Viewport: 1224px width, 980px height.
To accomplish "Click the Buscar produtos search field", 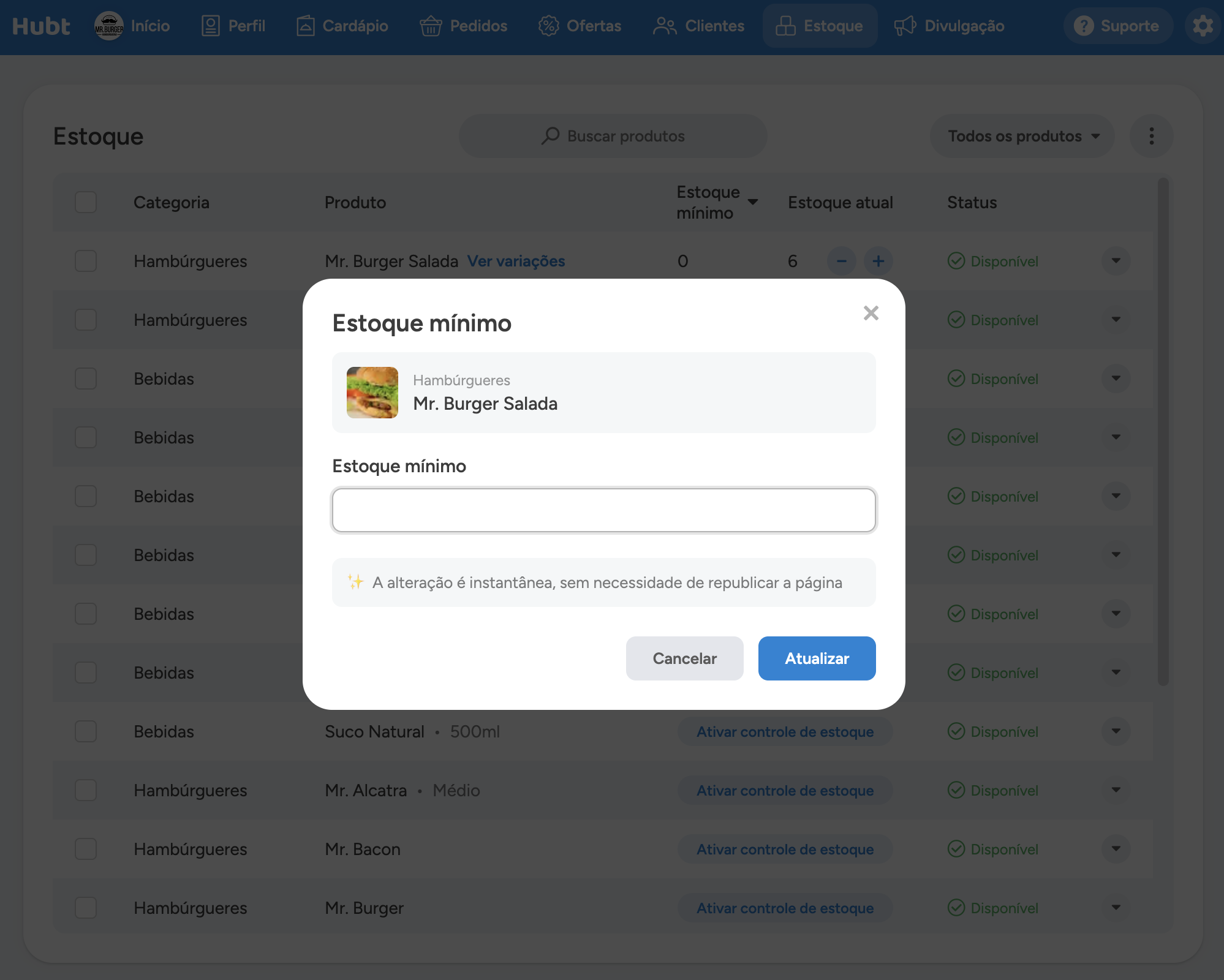I will pyautogui.click(x=613, y=136).
